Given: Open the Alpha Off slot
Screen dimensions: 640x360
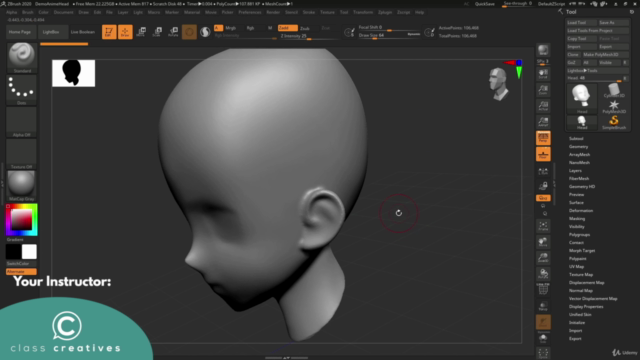Looking at the screenshot, I should click(x=22, y=122).
